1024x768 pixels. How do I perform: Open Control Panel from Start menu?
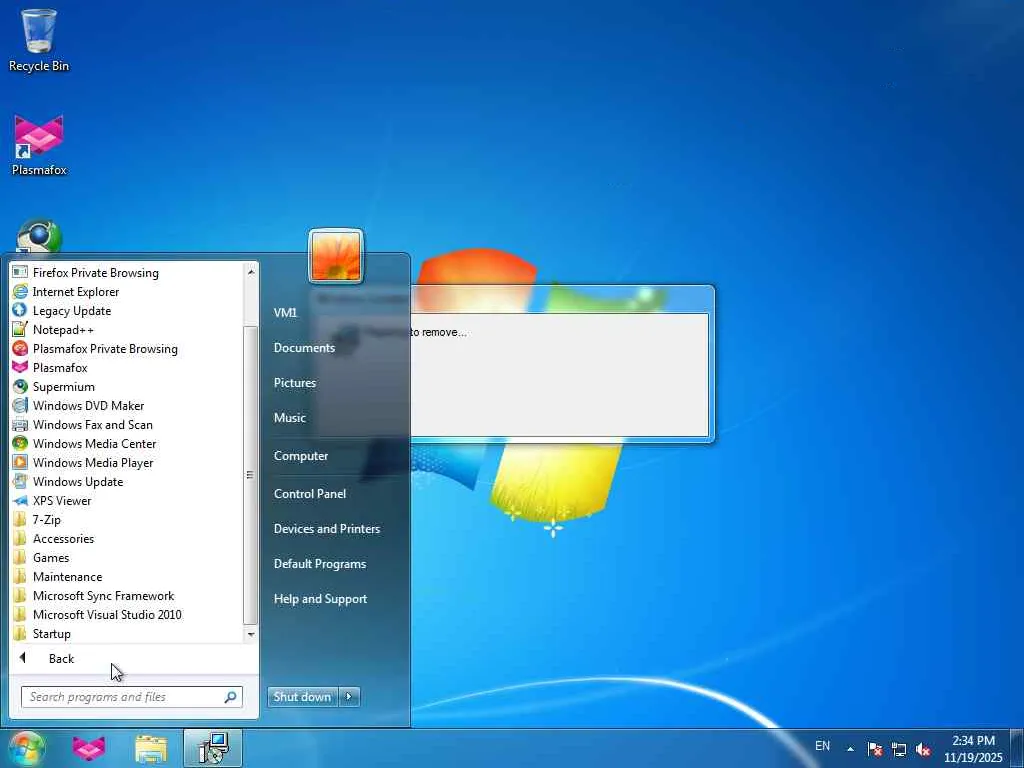tap(310, 494)
